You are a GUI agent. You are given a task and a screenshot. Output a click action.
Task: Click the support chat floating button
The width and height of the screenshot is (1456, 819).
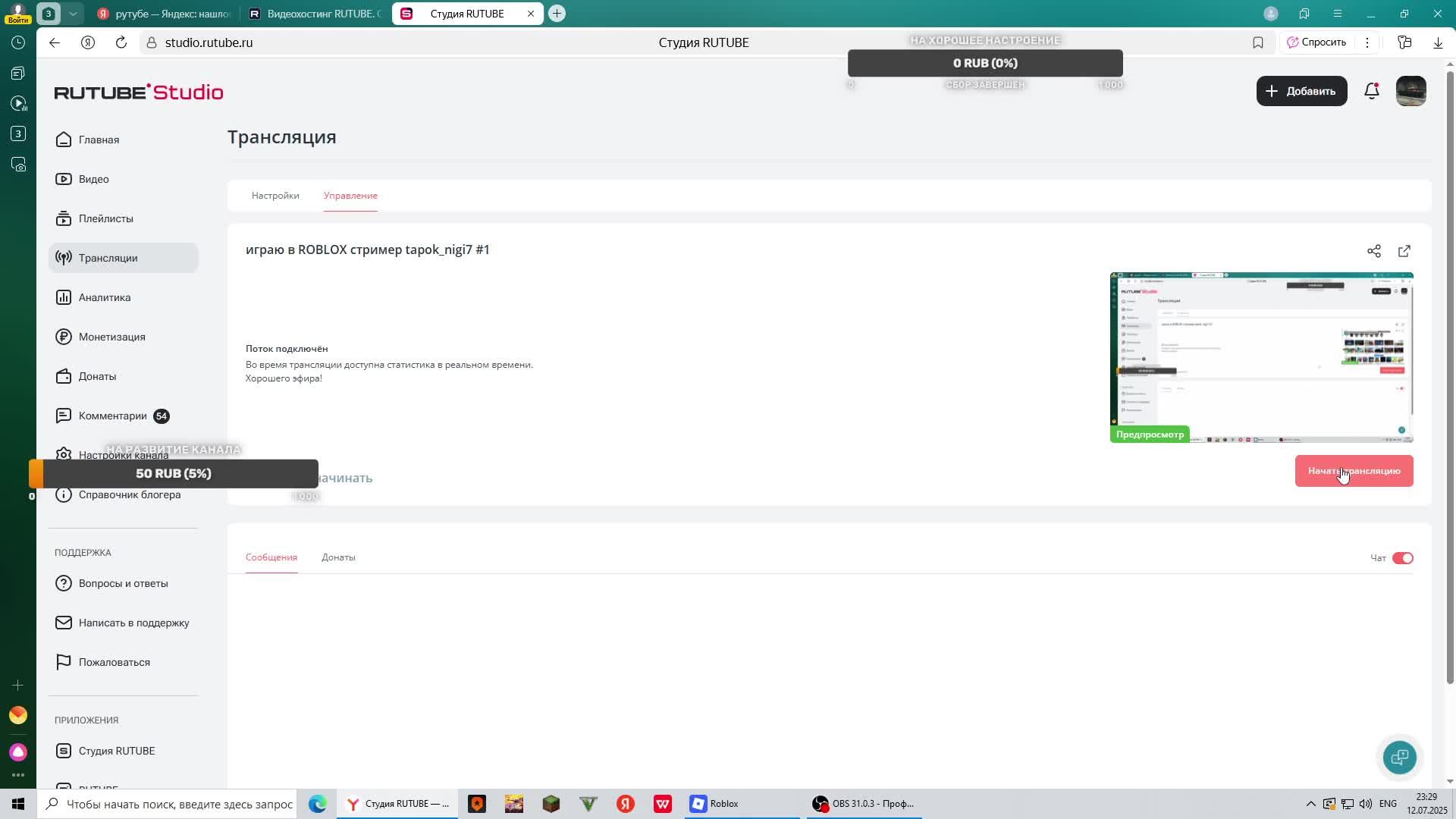[x=1399, y=757]
